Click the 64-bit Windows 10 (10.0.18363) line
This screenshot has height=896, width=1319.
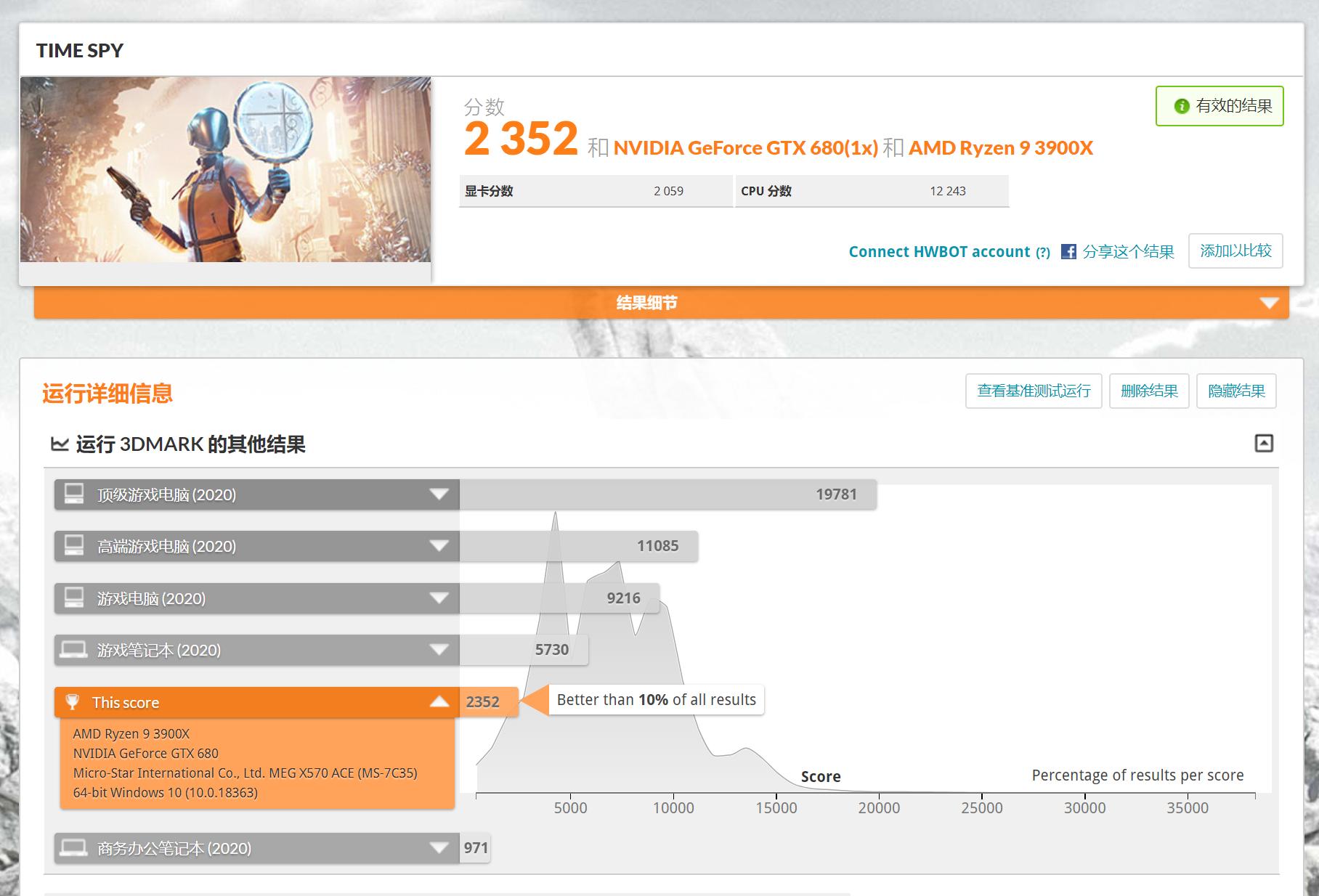(x=166, y=793)
